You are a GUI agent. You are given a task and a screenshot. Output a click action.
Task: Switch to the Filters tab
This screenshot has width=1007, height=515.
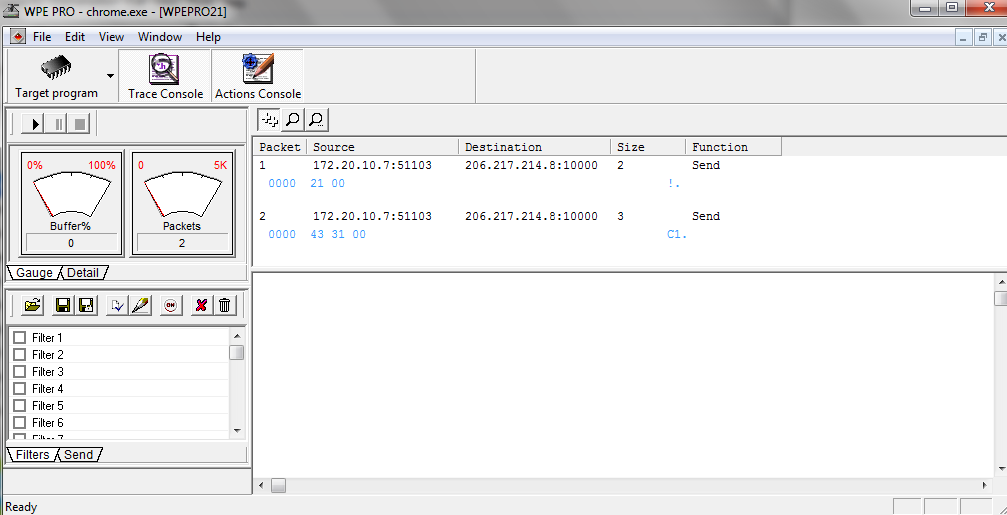pyautogui.click(x=32, y=455)
